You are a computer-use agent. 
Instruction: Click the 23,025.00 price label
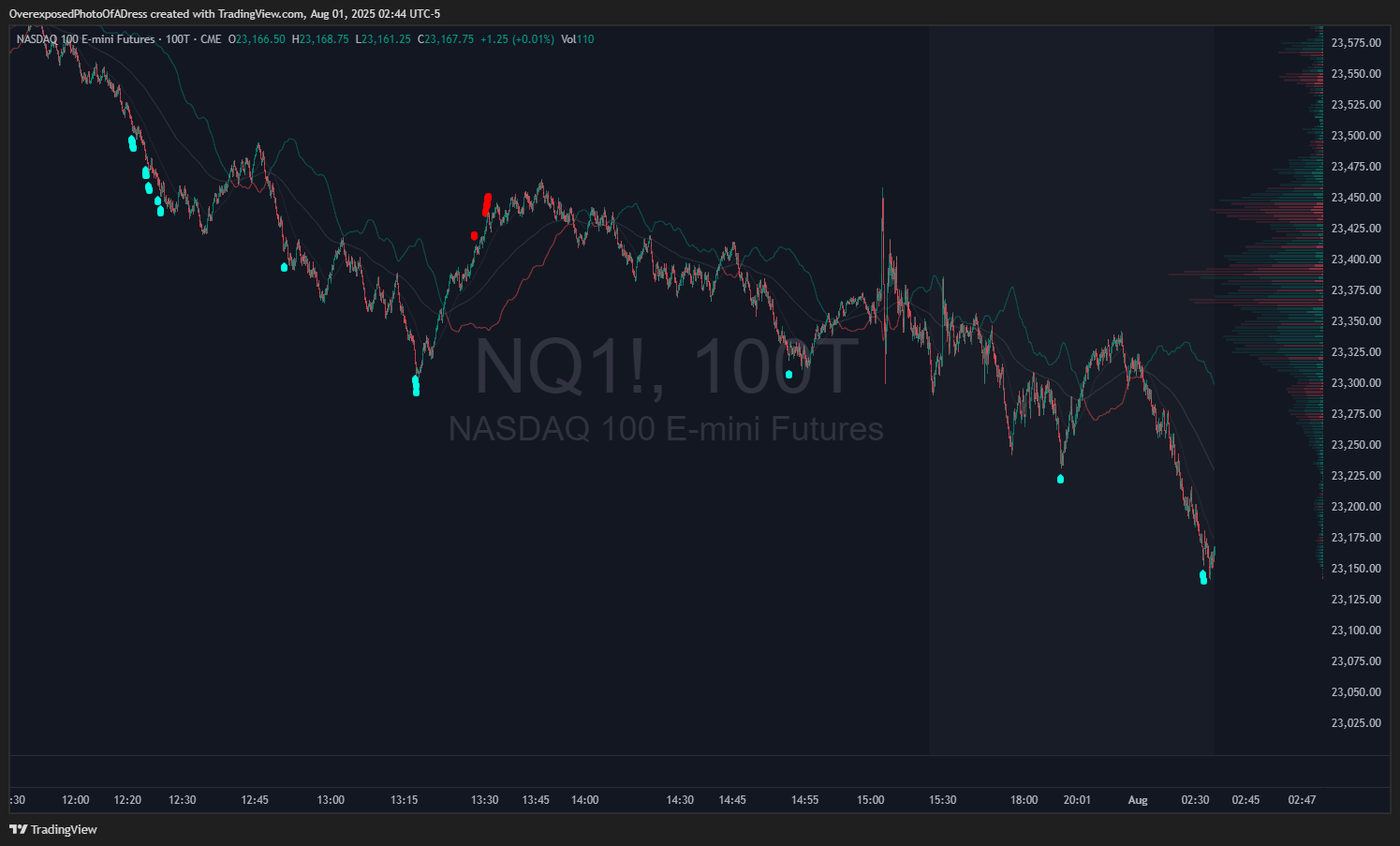(x=1356, y=723)
